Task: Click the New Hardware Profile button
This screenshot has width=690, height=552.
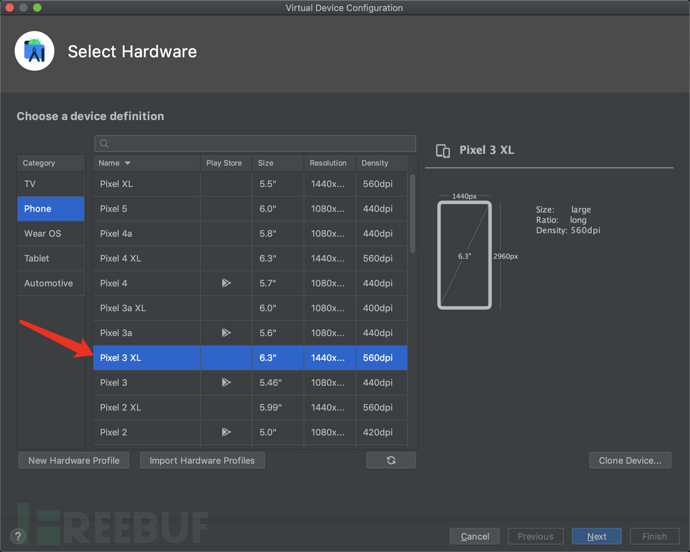Action: coord(74,460)
